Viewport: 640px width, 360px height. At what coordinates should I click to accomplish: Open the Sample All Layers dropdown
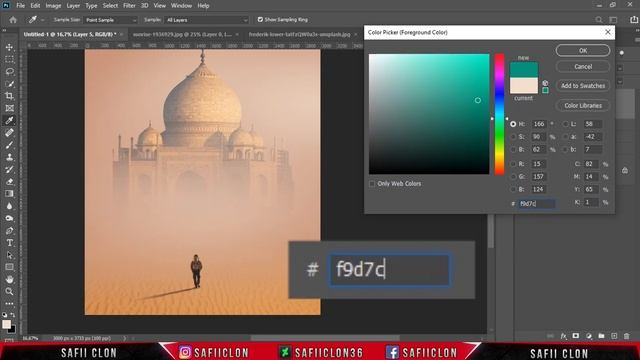pos(206,20)
